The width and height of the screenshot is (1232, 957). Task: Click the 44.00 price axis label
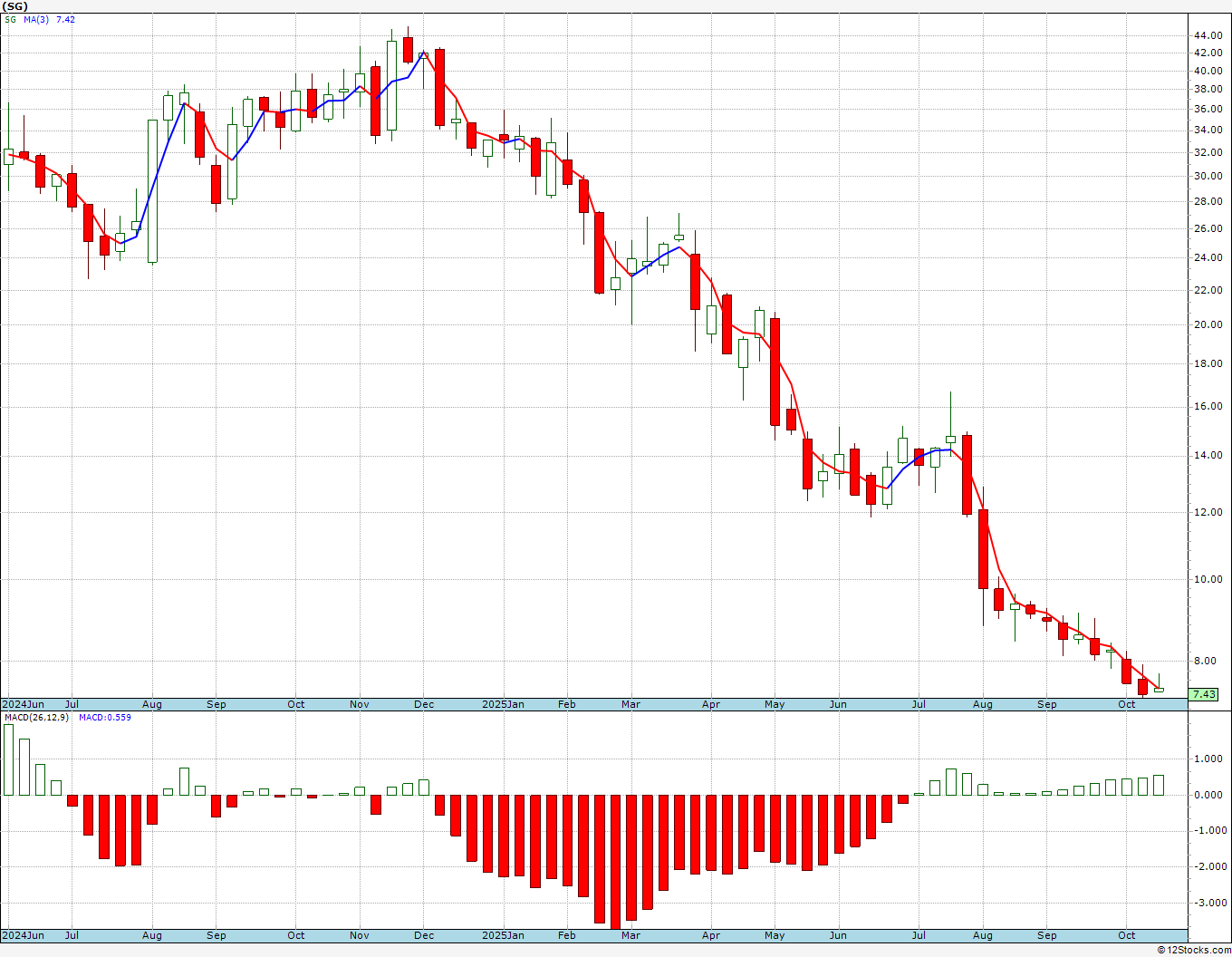(x=1208, y=35)
